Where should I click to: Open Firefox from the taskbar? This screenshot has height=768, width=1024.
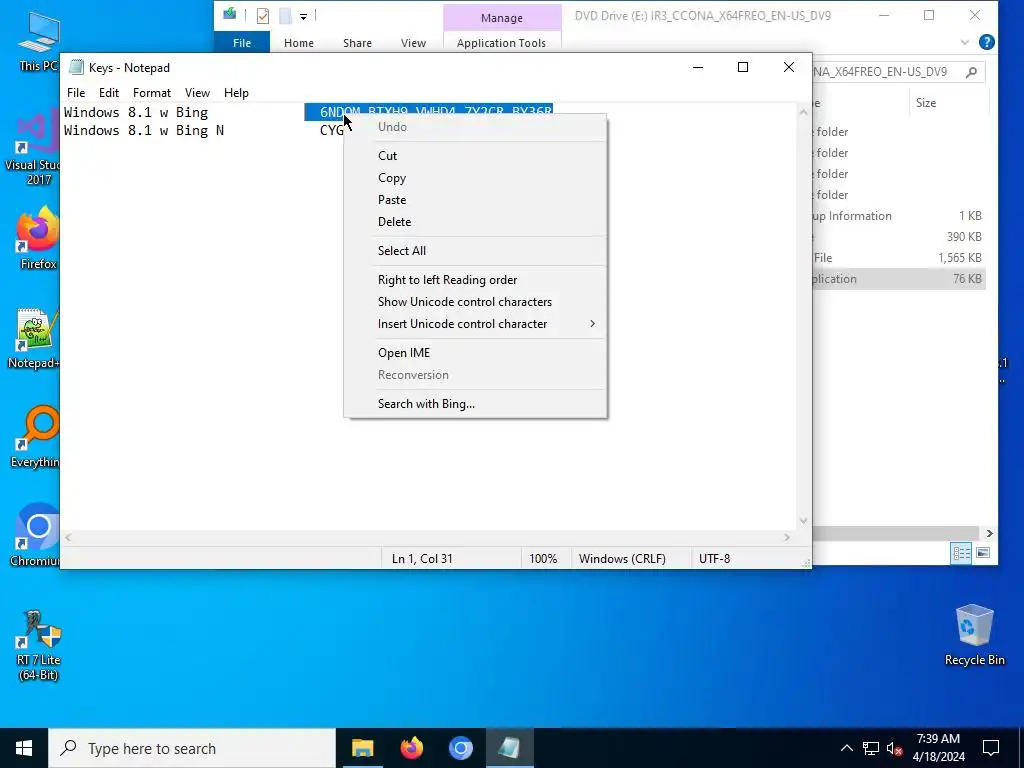[411, 748]
